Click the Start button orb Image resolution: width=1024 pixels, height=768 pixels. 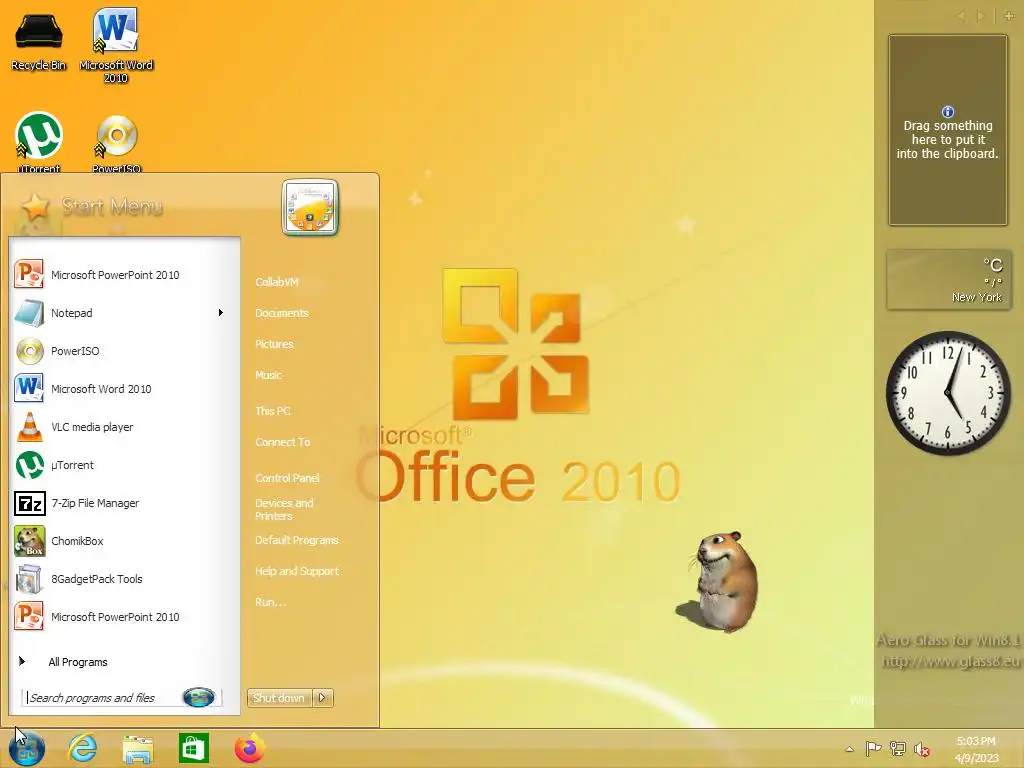pos(27,748)
